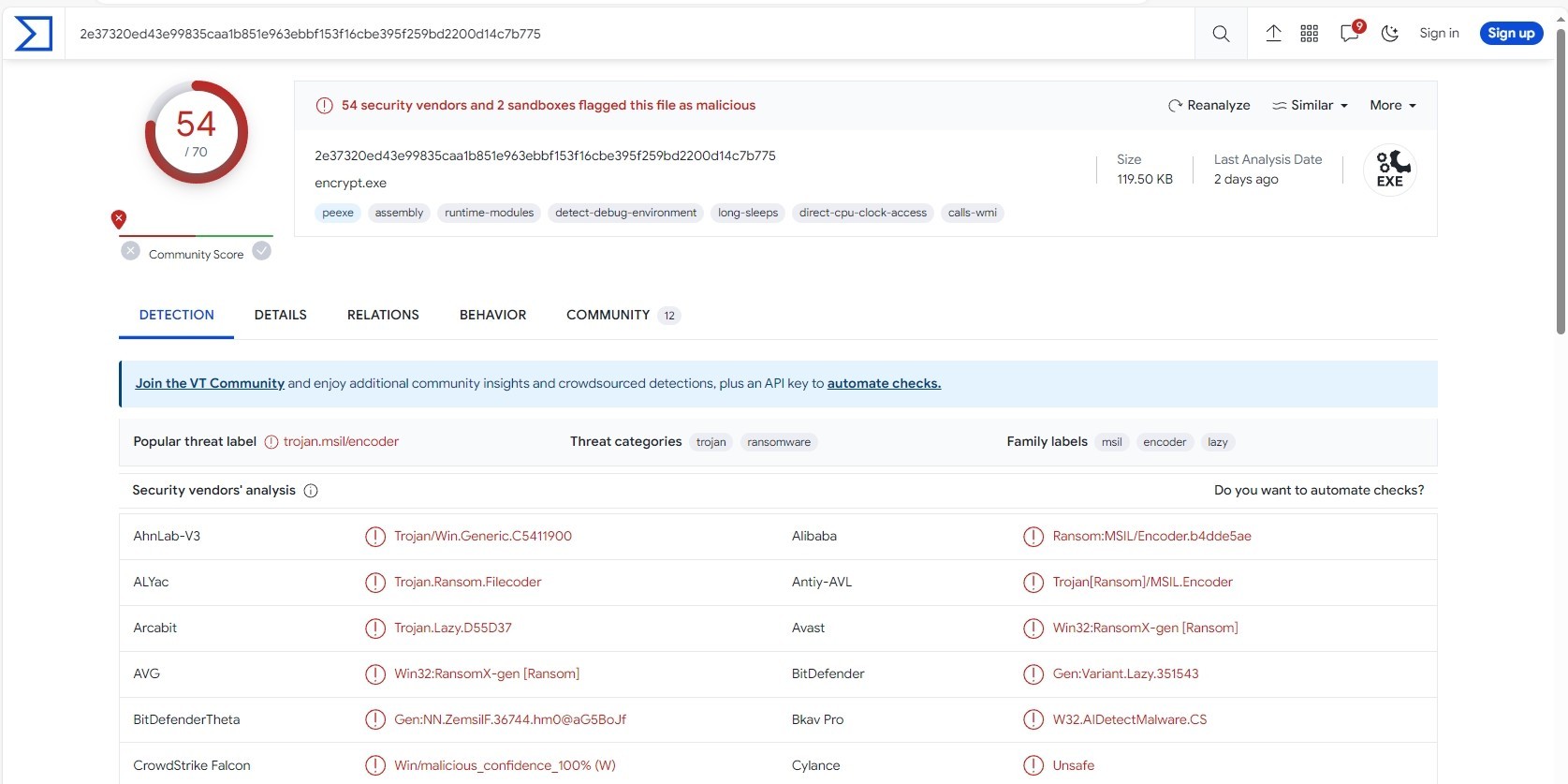Image resolution: width=1568 pixels, height=784 pixels.
Task: Switch to the COMMUNITY tab
Action: coord(623,316)
